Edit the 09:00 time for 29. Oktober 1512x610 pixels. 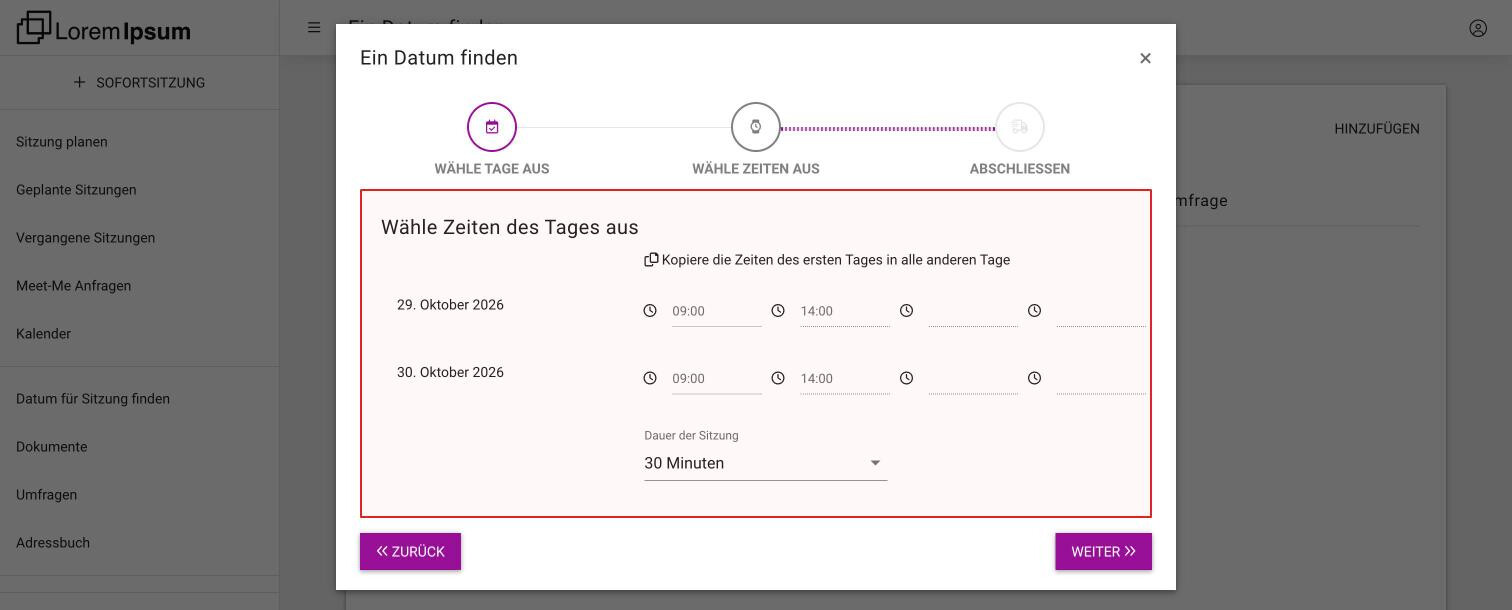coord(717,311)
